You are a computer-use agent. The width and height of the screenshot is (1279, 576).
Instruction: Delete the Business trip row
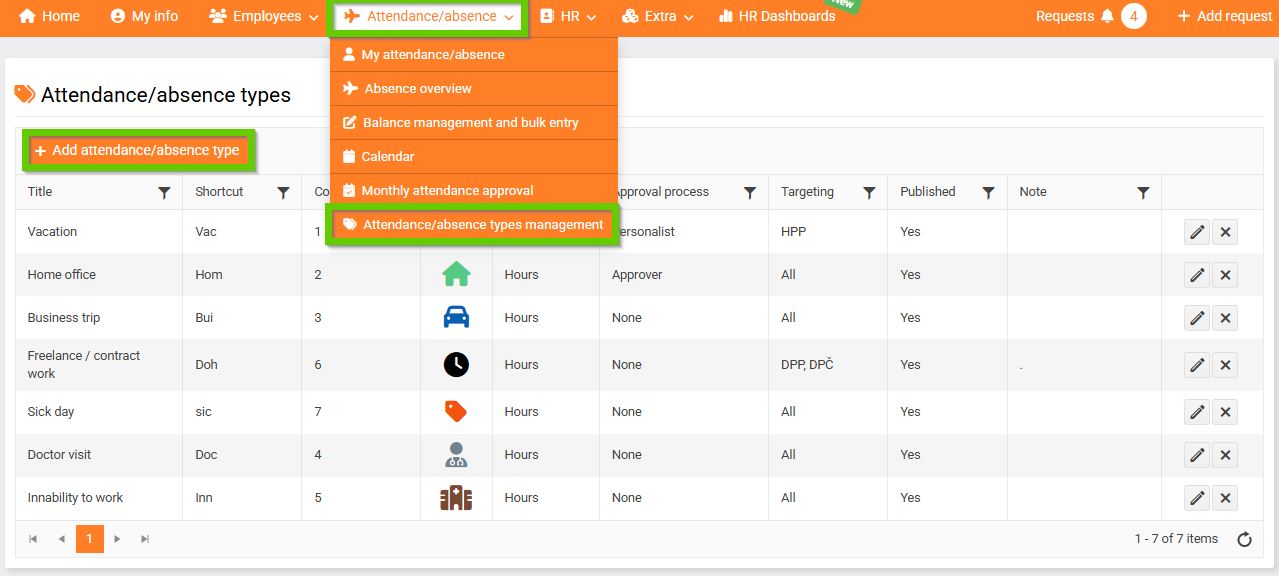tap(1225, 318)
